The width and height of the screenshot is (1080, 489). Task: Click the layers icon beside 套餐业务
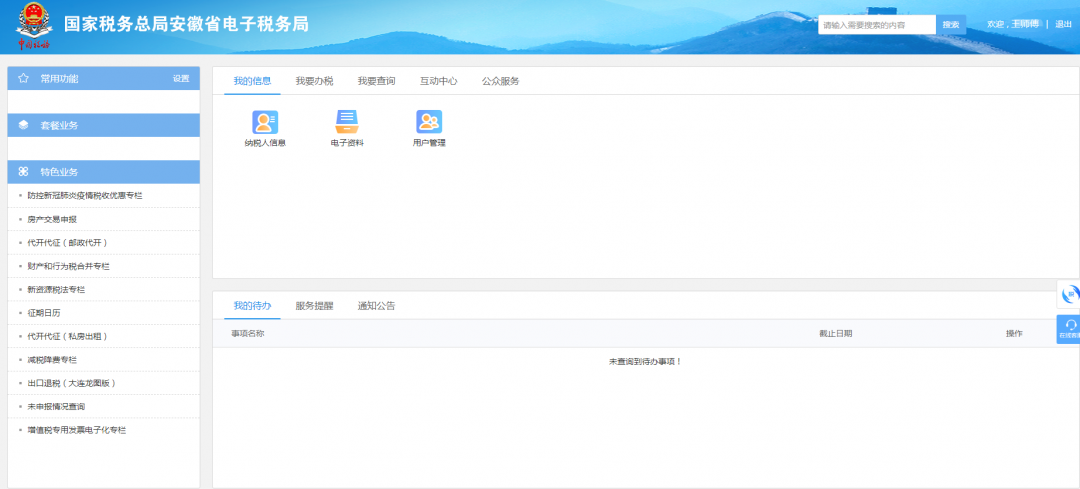[x=23, y=125]
